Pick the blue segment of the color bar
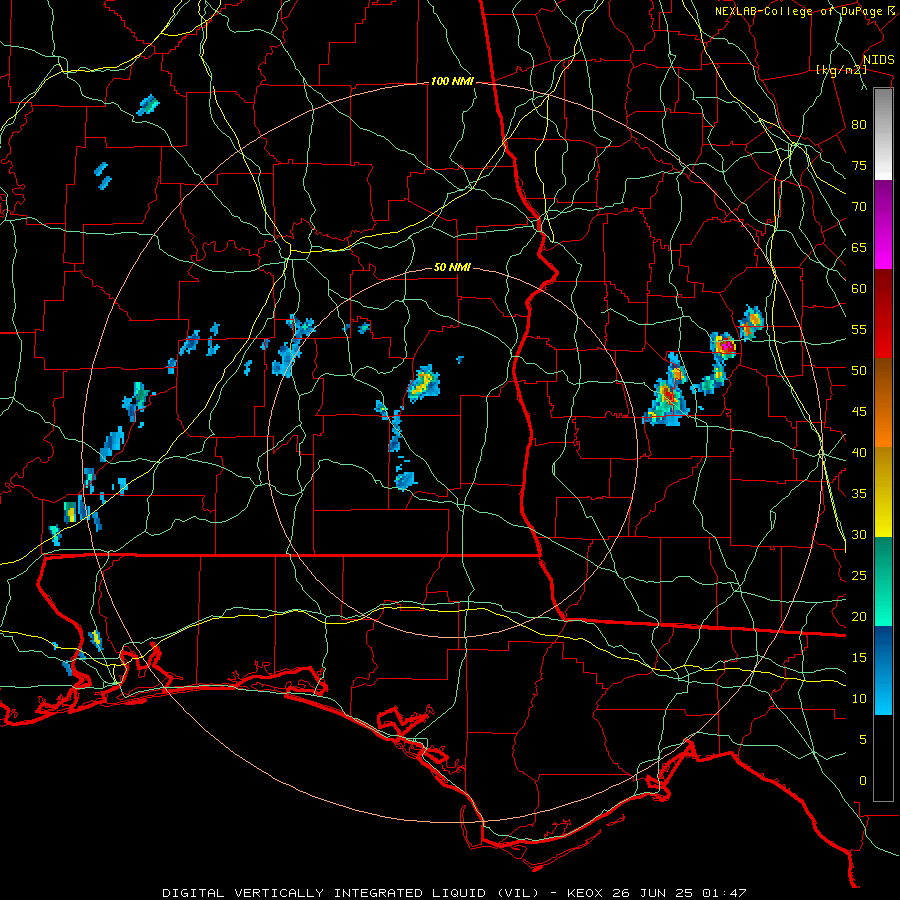This screenshot has height=900, width=900. point(883,670)
